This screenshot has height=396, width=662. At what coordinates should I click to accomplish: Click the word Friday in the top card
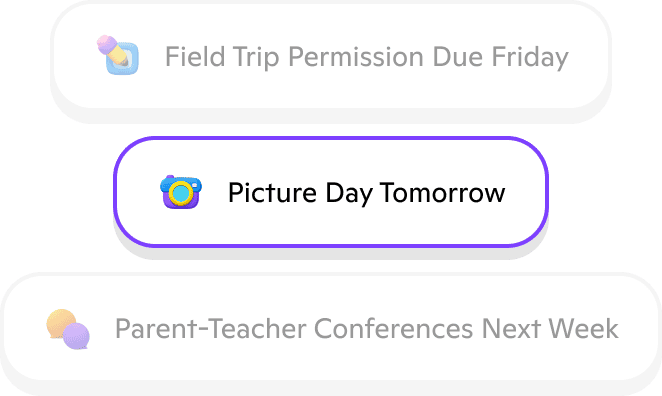point(530,57)
